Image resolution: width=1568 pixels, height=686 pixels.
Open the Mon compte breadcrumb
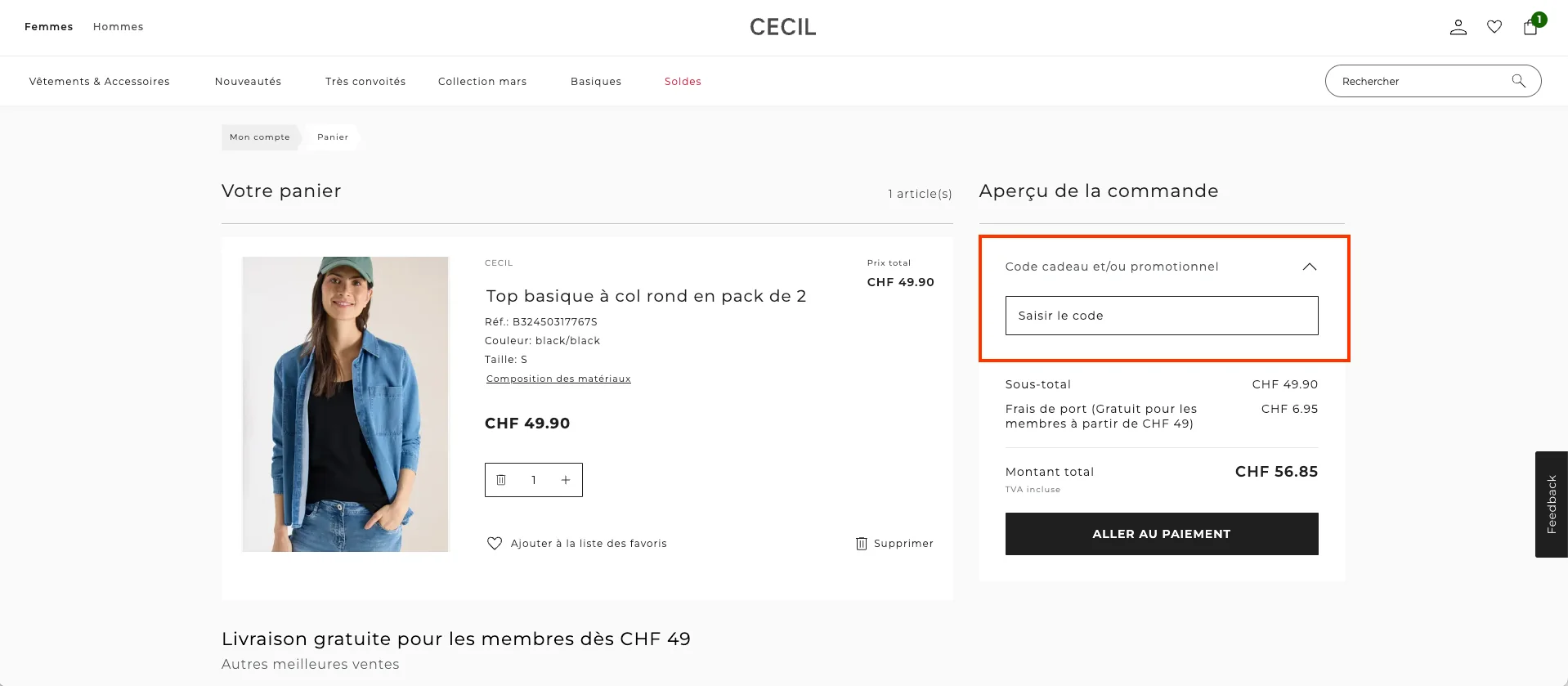pos(259,137)
